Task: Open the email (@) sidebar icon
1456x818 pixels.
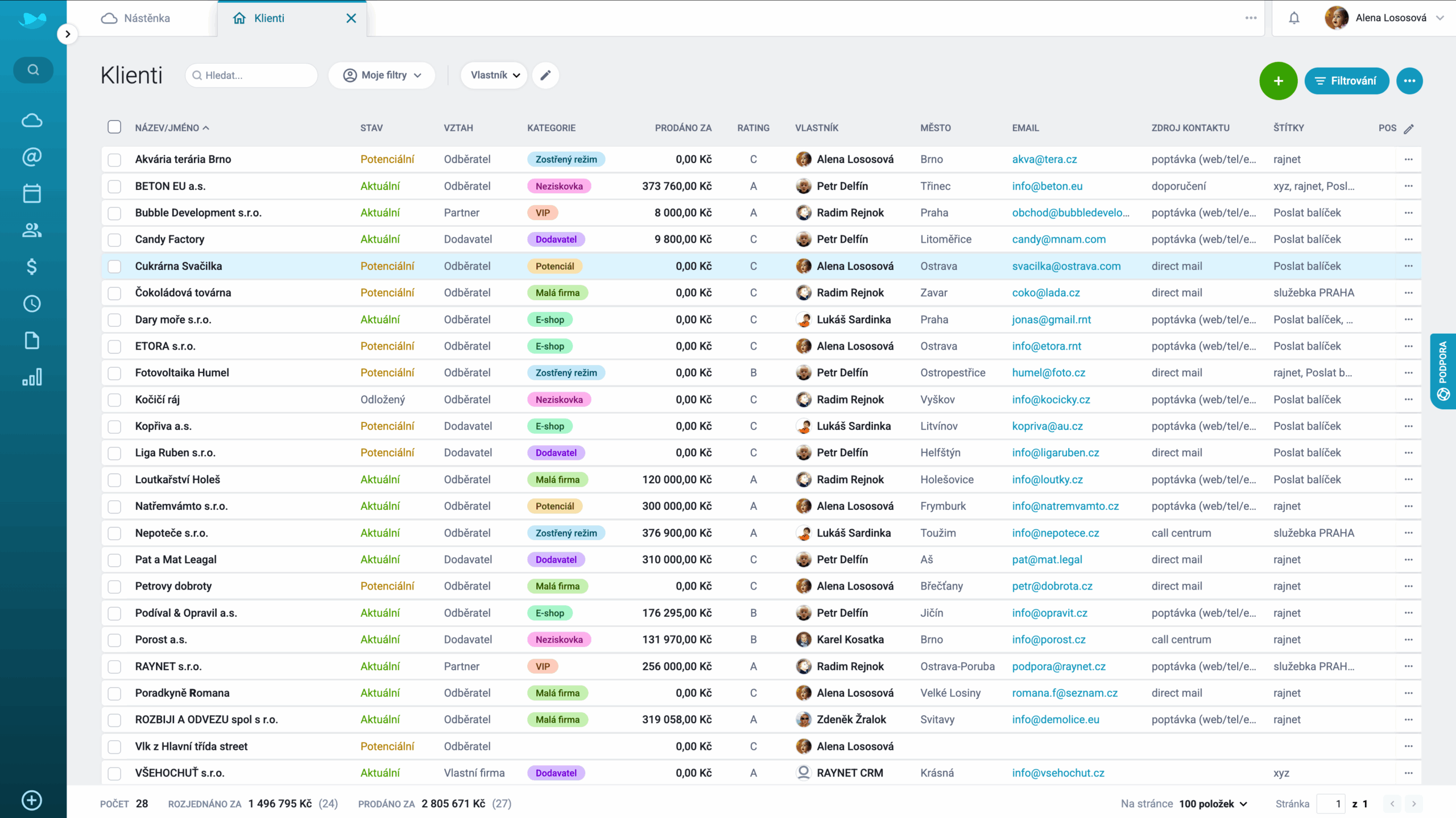Action: (32, 157)
